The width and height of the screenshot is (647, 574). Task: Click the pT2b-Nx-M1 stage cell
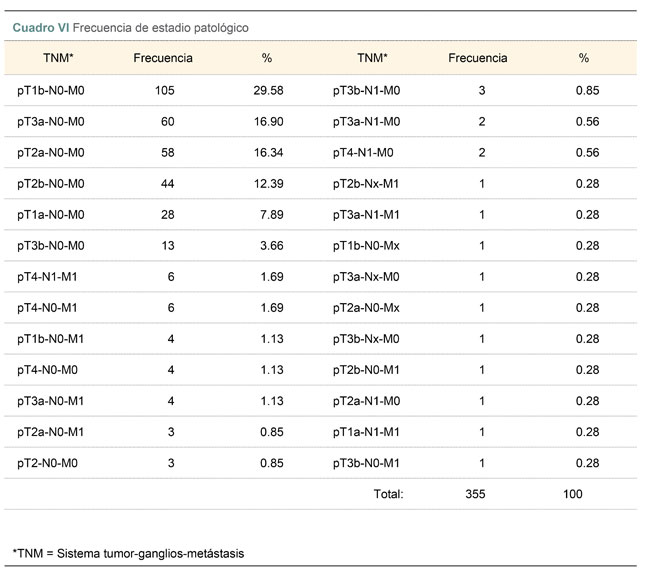pyautogui.click(x=366, y=184)
